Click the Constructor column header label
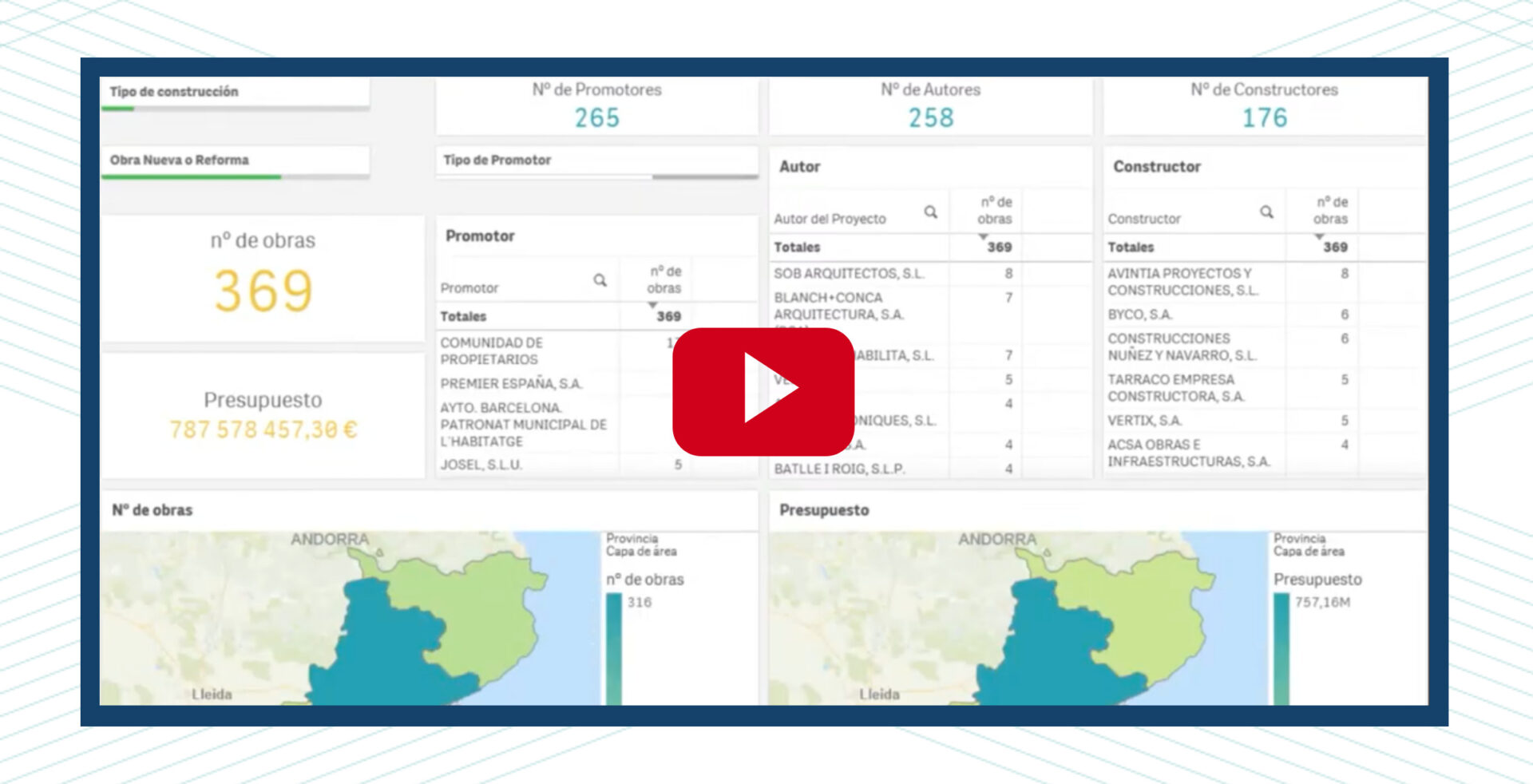The height and width of the screenshot is (784, 1533). tap(1144, 219)
